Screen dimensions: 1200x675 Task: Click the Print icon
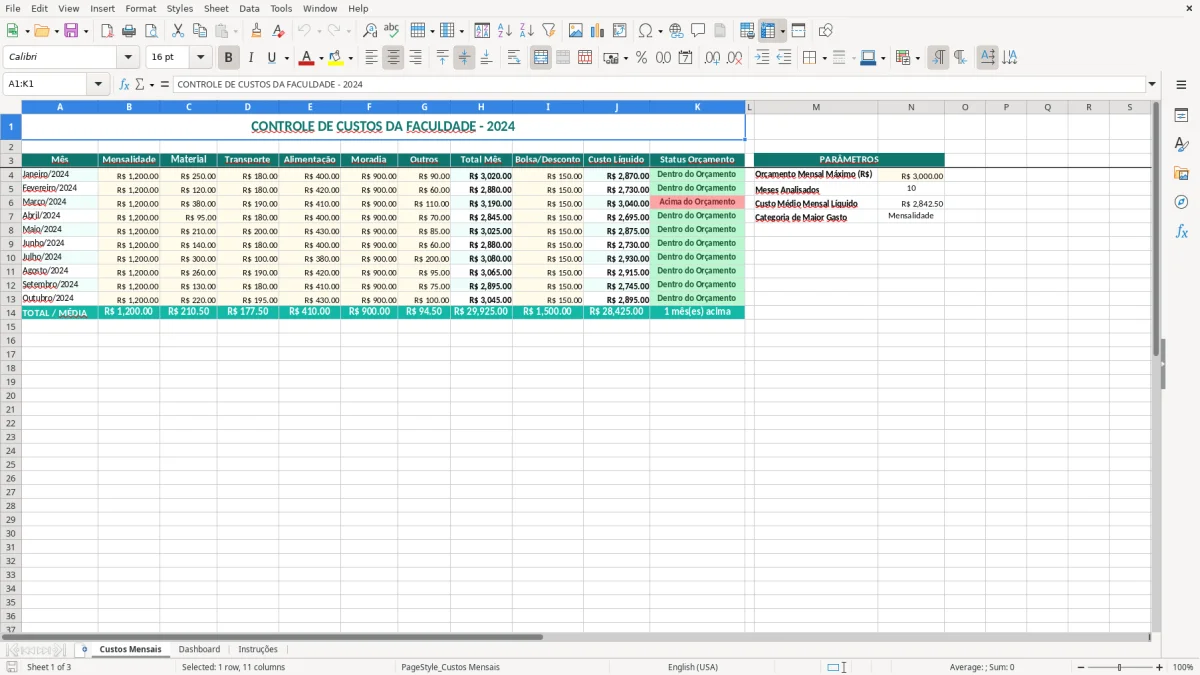(x=129, y=31)
